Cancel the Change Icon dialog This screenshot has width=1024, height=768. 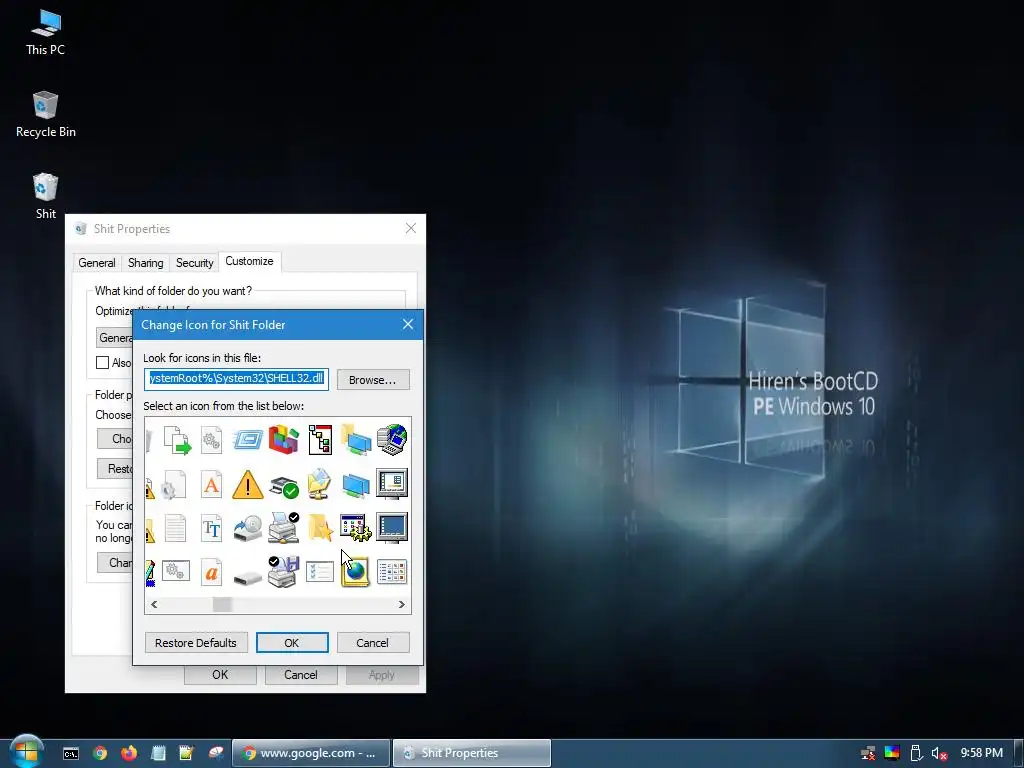[x=373, y=643]
